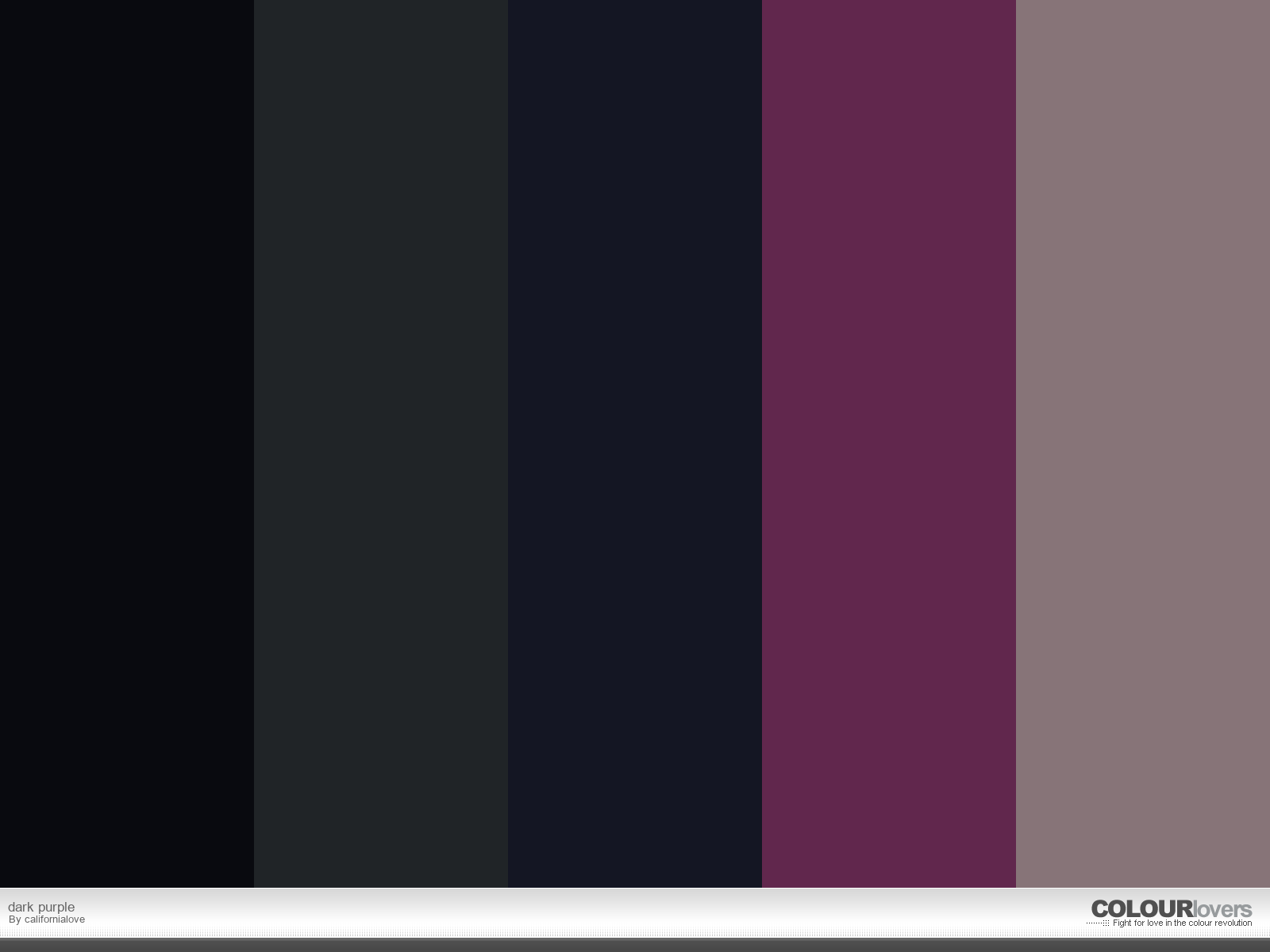Click the word 'By' before the author name
Screen dimensions: 1270x952
point(15,919)
